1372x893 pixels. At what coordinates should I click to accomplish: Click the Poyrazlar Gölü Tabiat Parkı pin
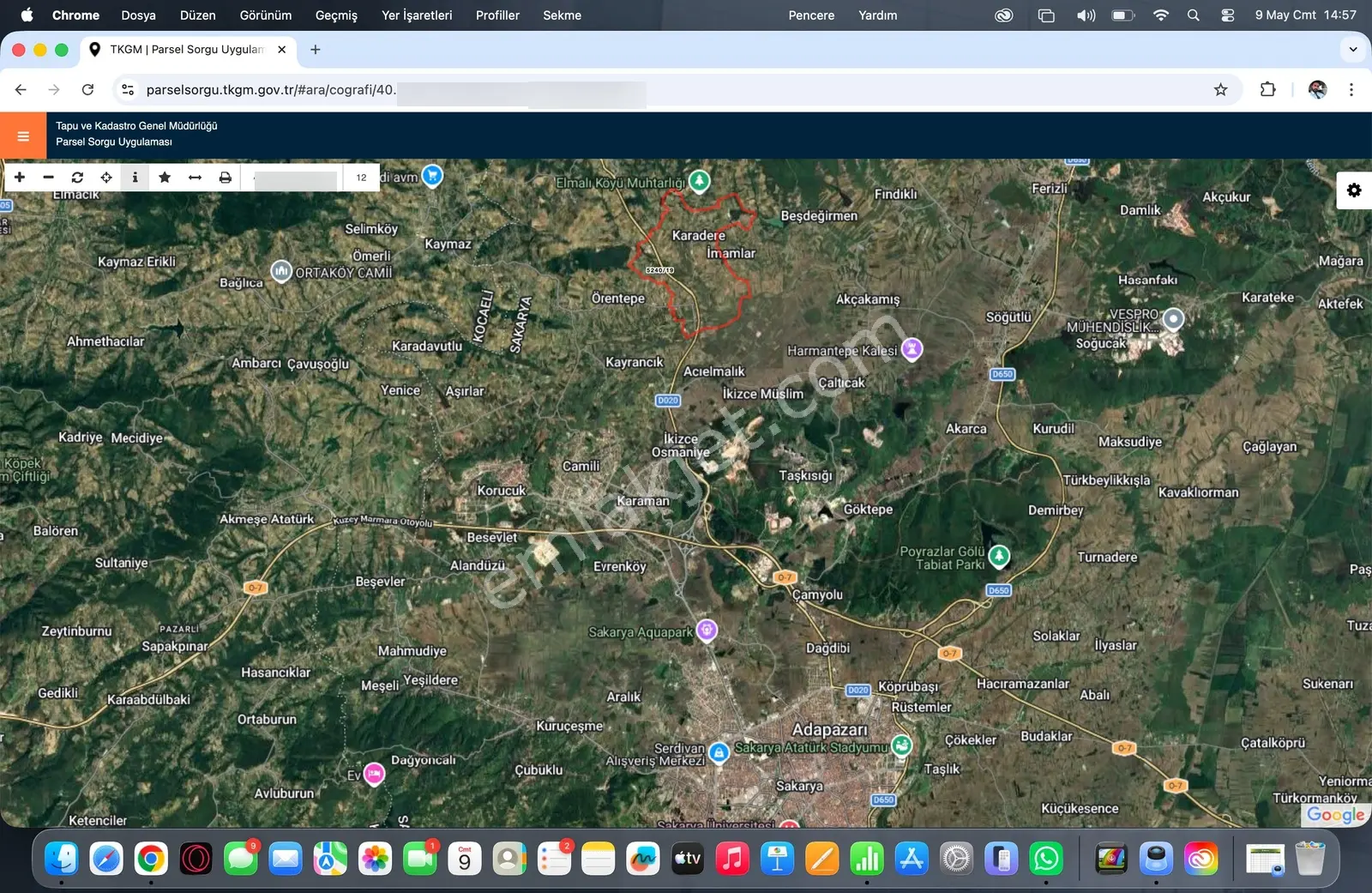pyautogui.click(x=999, y=556)
